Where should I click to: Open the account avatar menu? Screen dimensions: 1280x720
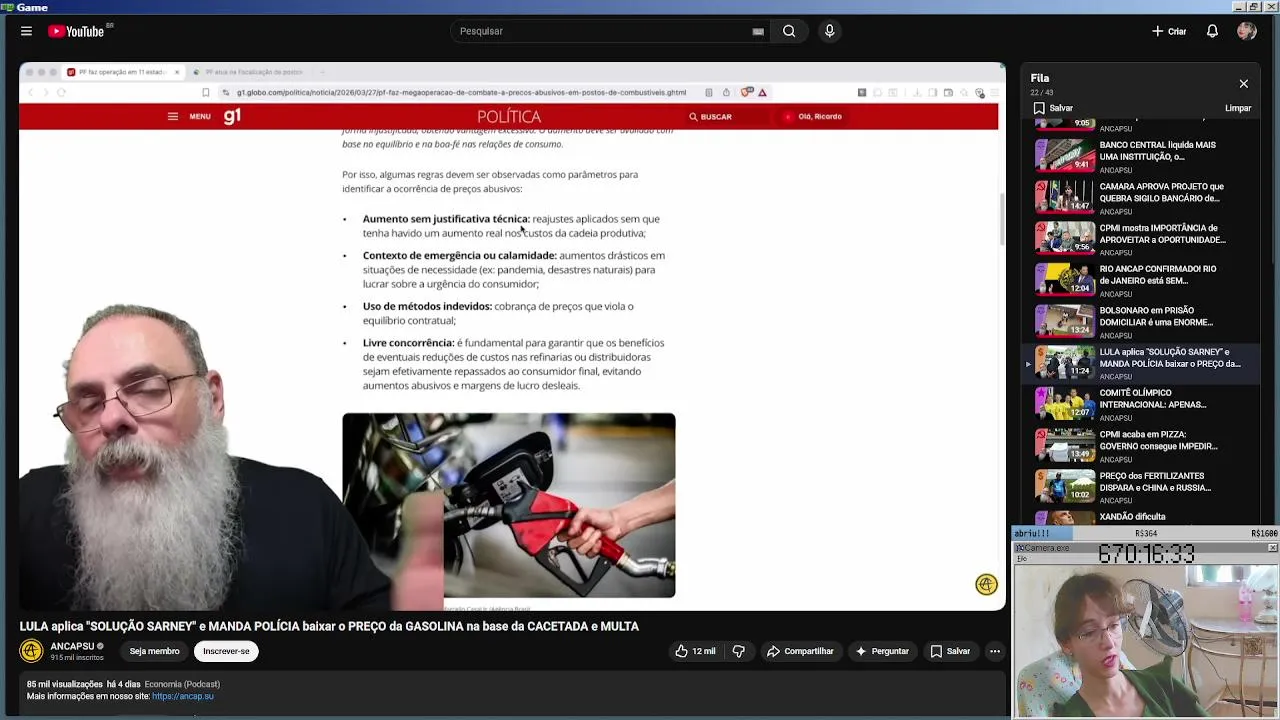(x=1246, y=31)
